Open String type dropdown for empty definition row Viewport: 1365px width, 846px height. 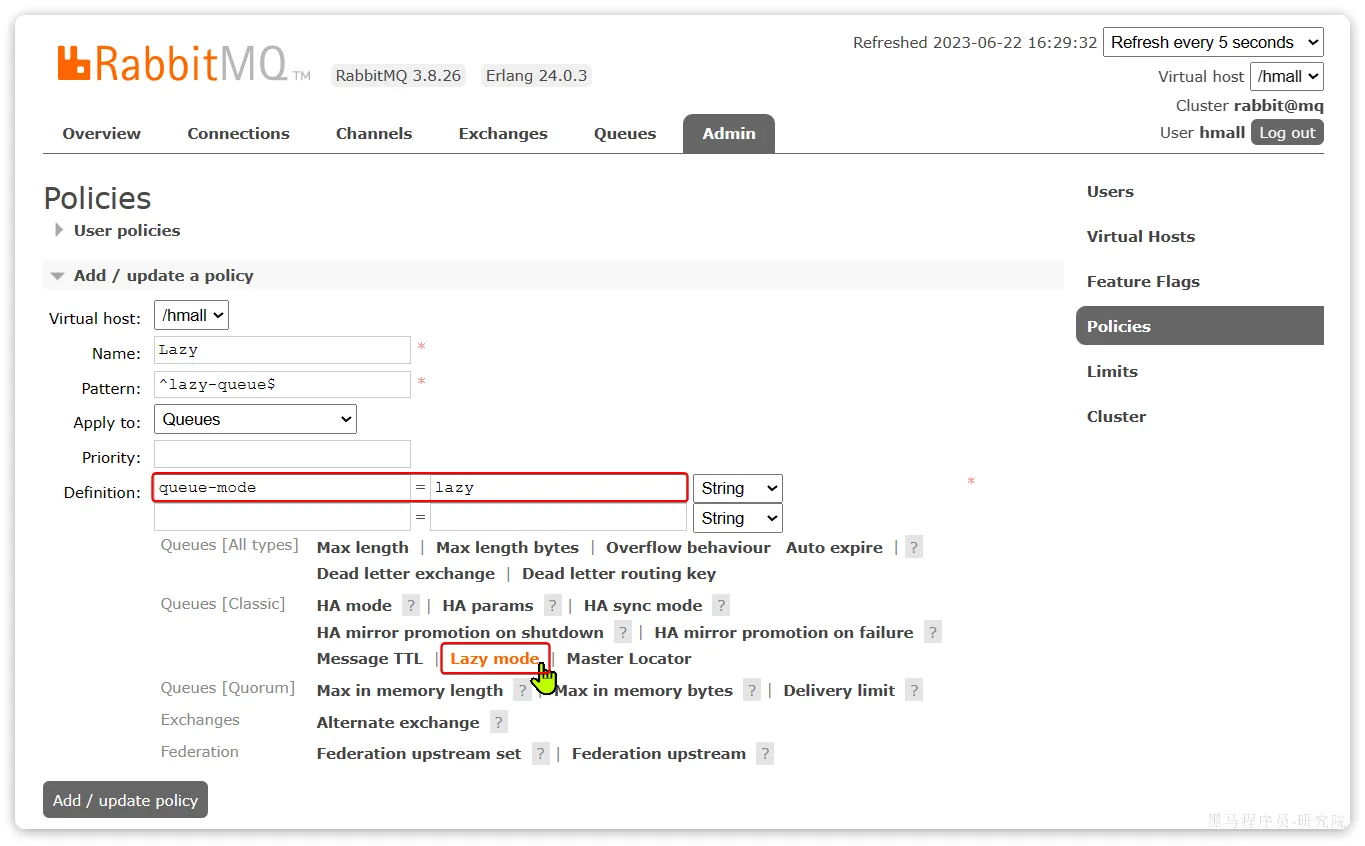coord(738,518)
